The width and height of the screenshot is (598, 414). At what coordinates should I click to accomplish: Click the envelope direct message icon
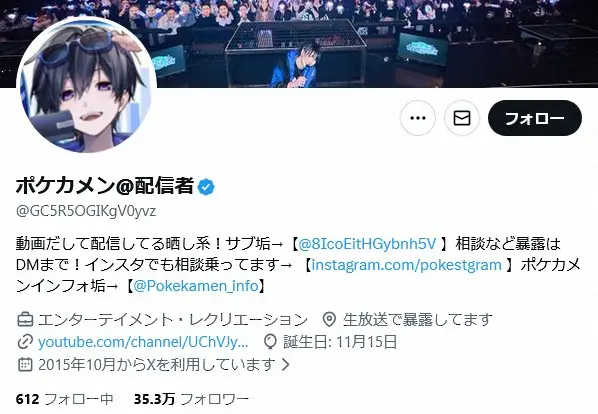point(462,118)
